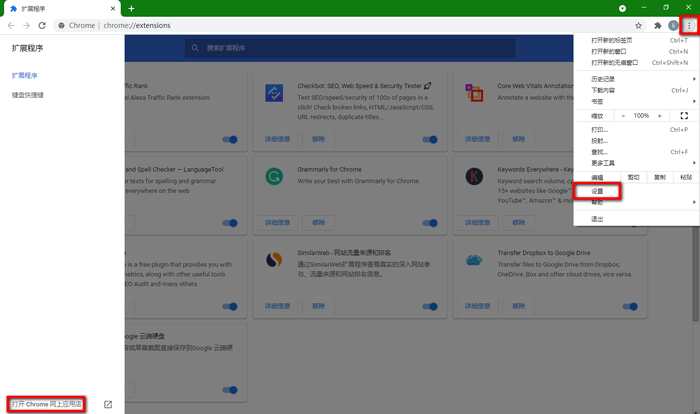Click the search magnifier icon in extensions search
Image resolution: width=700 pixels, height=414 pixels.
[195, 48]
